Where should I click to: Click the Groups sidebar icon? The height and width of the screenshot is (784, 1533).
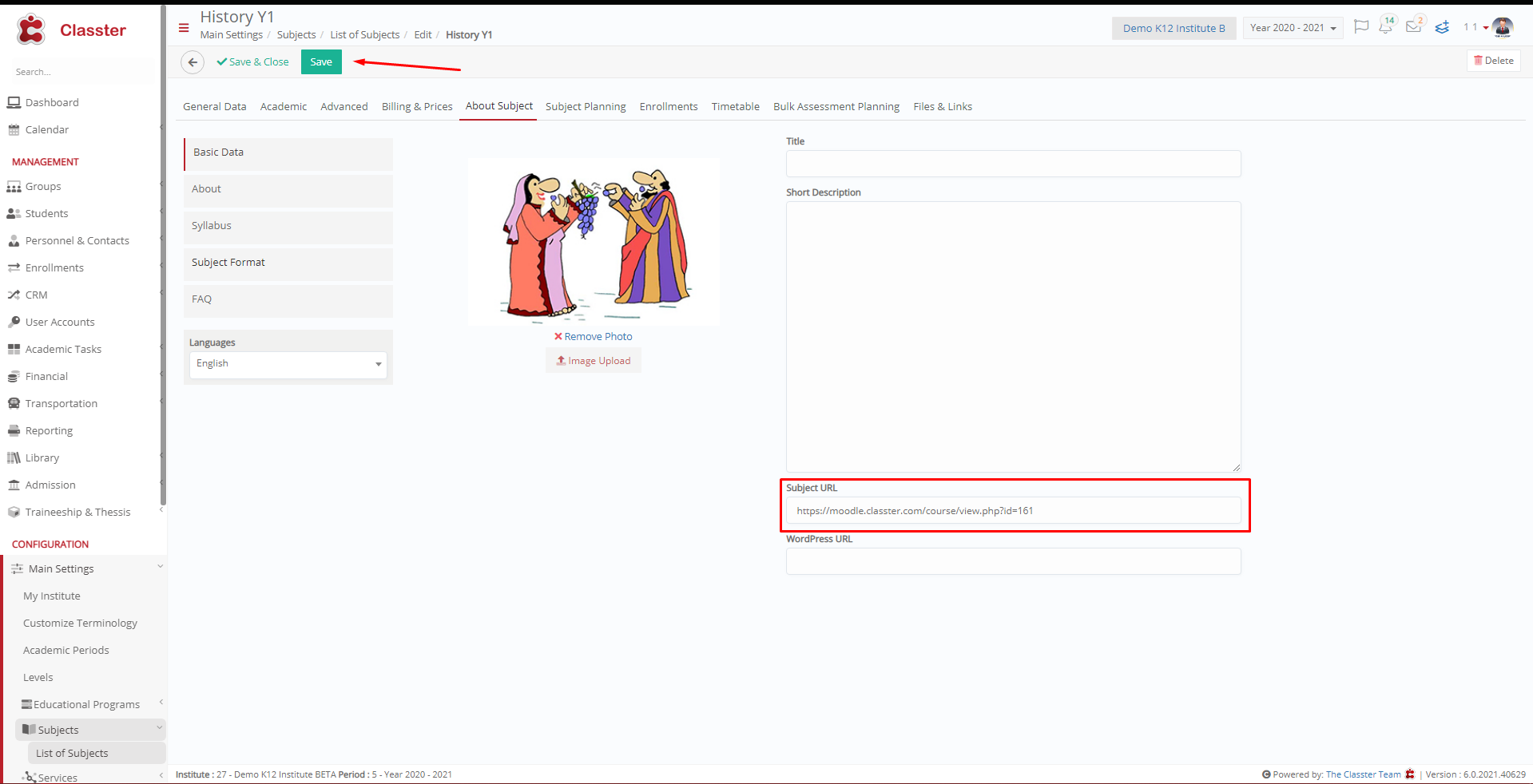point(14,186)
